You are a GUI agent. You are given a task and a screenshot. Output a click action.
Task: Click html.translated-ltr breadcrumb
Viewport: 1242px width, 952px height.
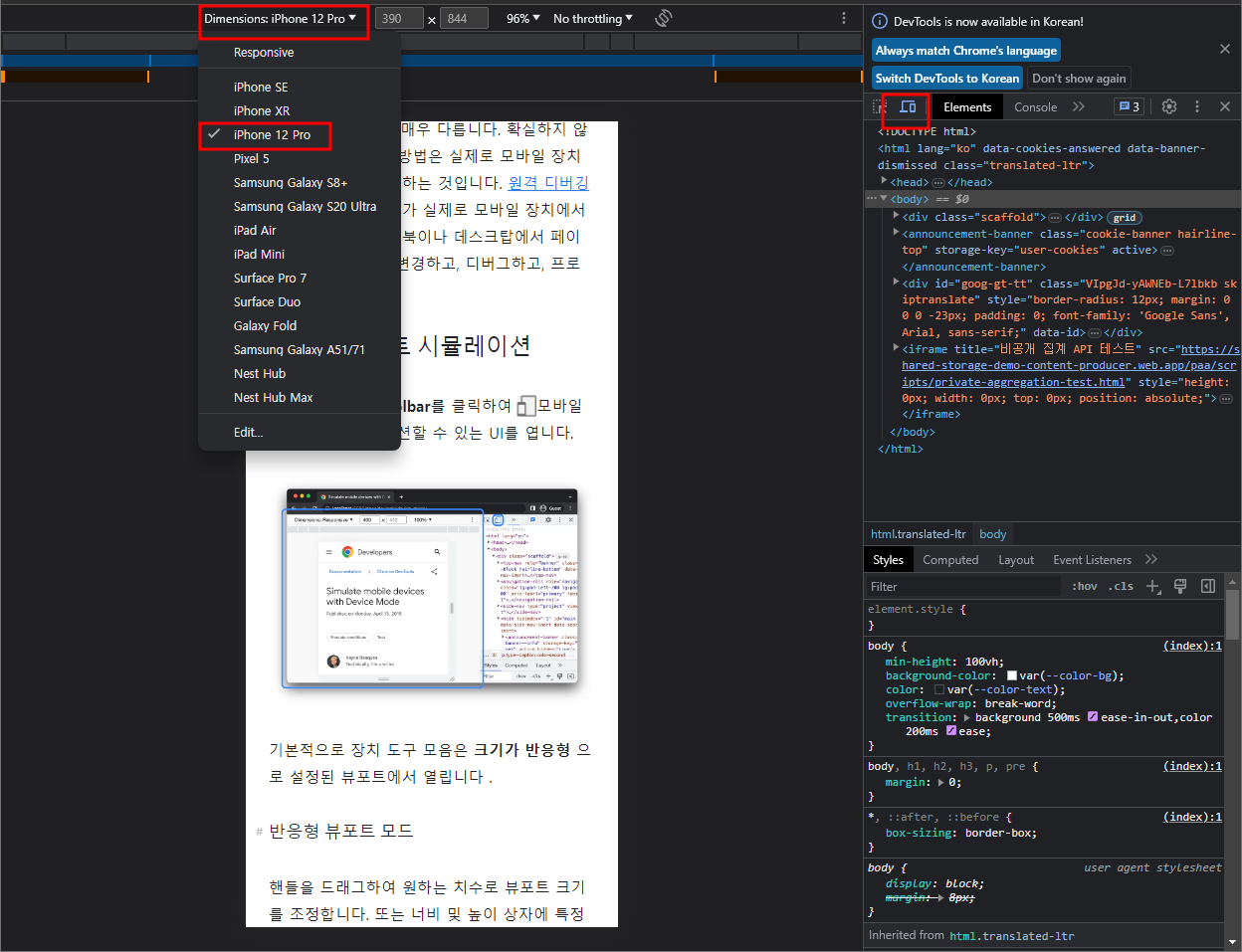click(x=918, y=534)
